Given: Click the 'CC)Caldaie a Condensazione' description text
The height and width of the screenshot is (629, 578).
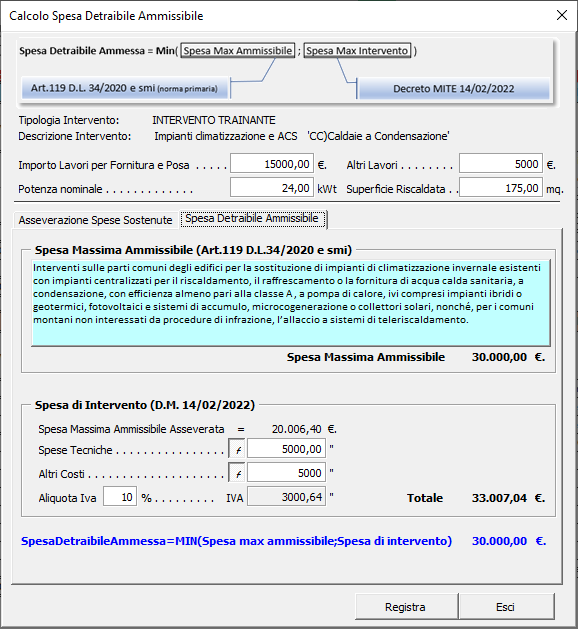Looking at the screenshot, I should pos(378,136).
